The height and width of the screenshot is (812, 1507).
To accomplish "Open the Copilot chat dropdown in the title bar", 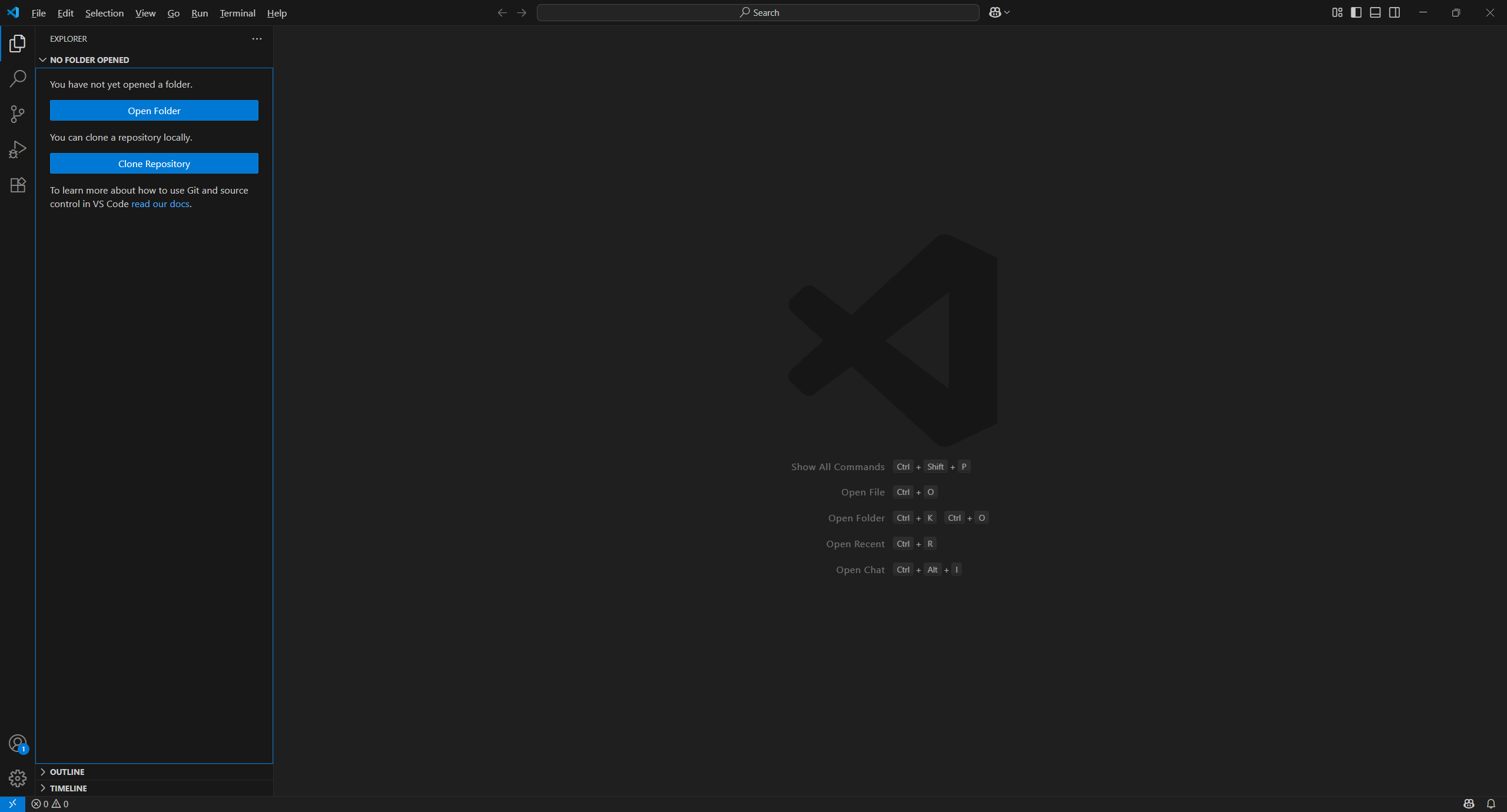I will (x=1007, y=12).
